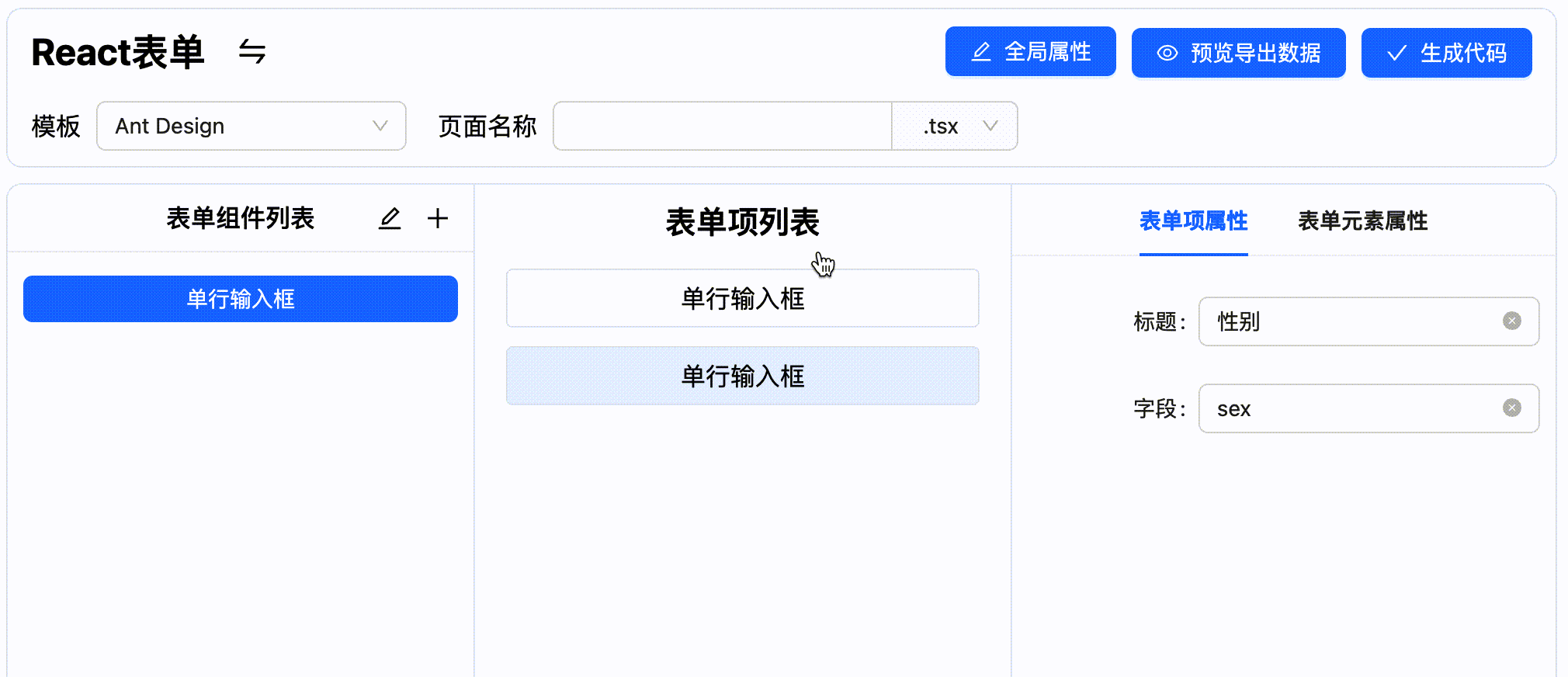Click the pencil edit icon in 表单组件列表 header
This screenshot has width=1568, height=677.
tap(390, 218)
